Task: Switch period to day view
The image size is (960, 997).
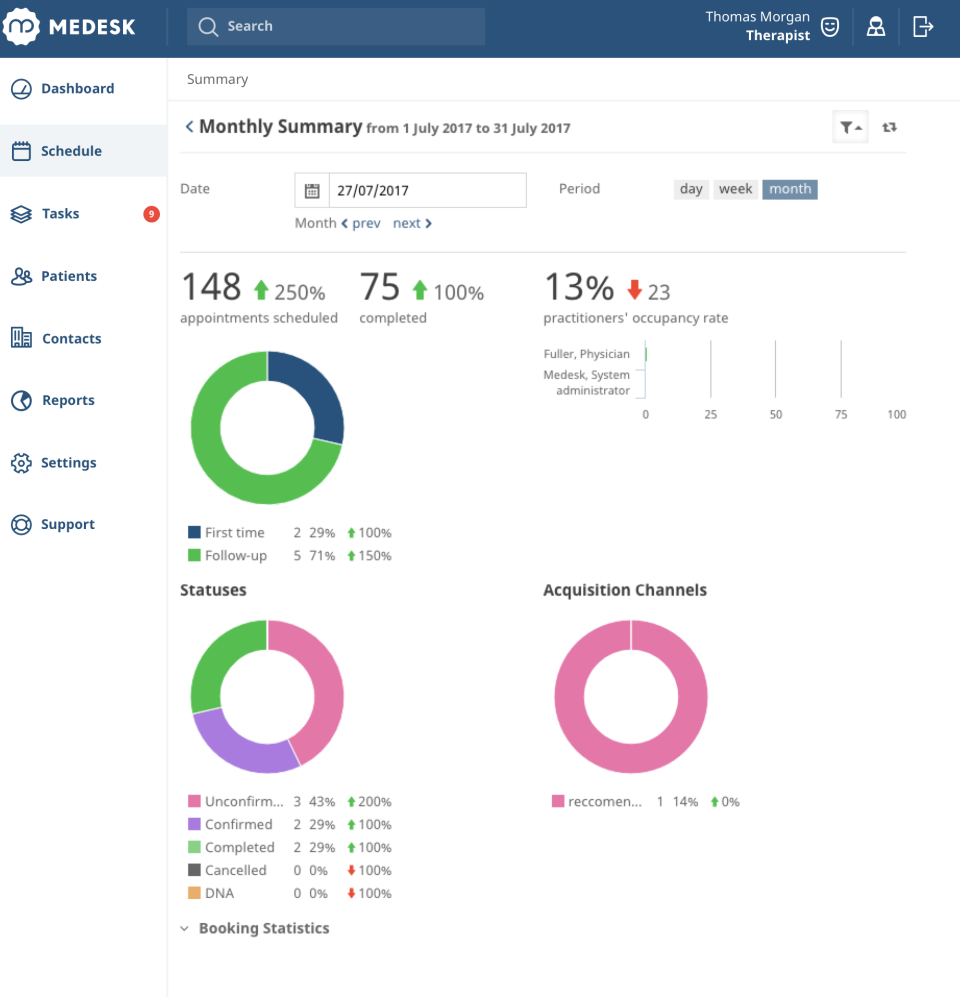Action: [691, 189]
